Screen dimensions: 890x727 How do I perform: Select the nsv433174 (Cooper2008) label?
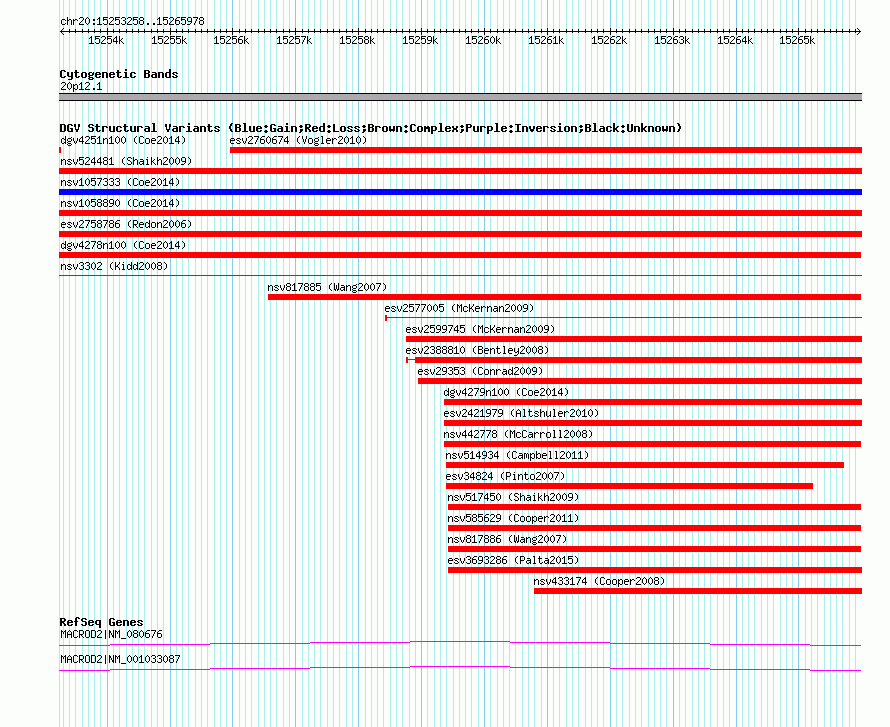(599, 581)
